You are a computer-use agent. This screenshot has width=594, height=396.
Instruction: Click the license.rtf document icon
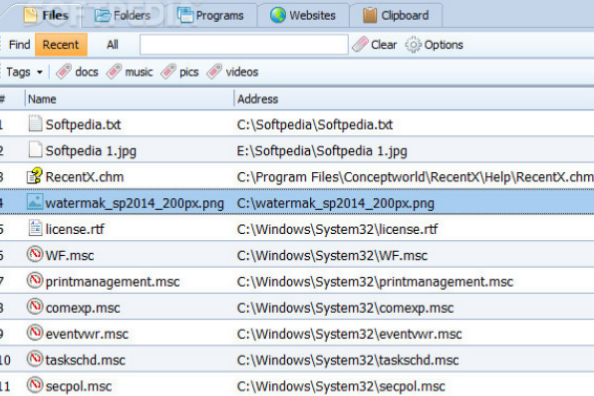click(x=35, y=228)
